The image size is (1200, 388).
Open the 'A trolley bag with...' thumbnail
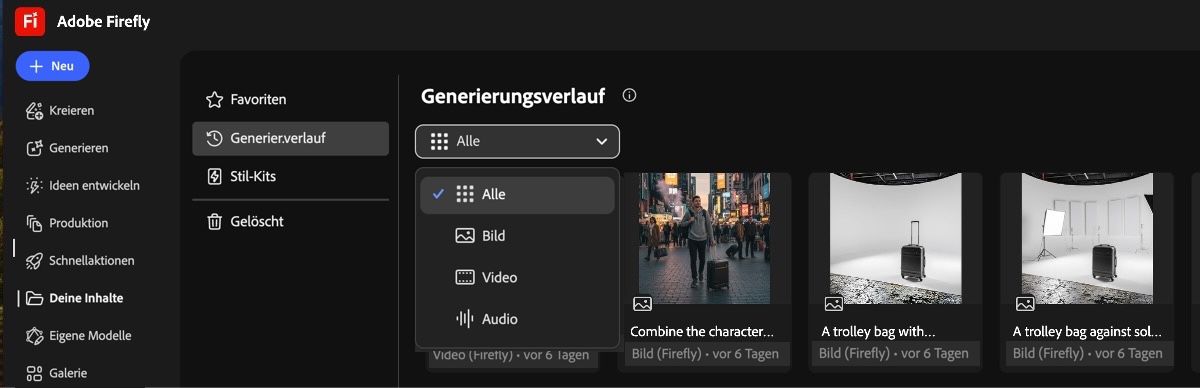pos(895,239)
